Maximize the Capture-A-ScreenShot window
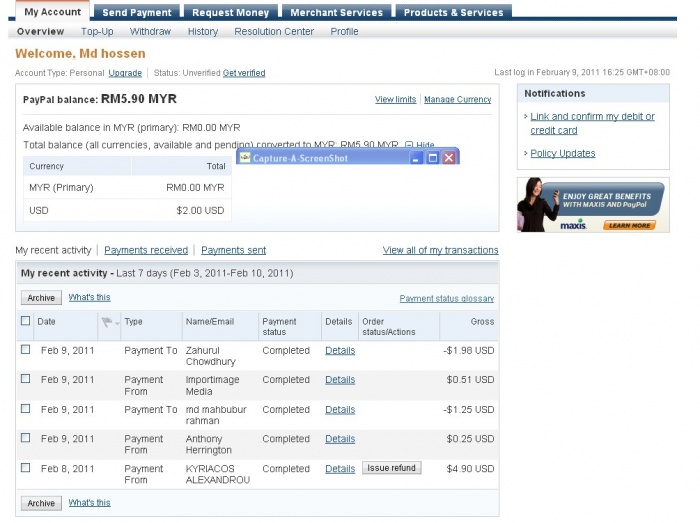Viewport: 700px width, 523px height. 433,158
